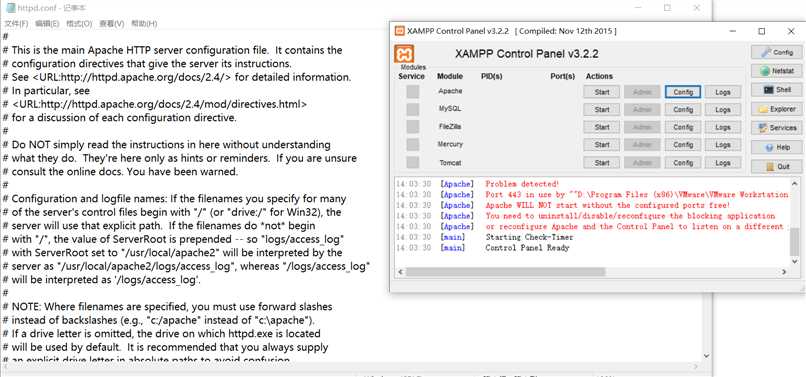Click the Tomcat module label
This screenshot has width=806, height=377.
(x=450, y=163)
